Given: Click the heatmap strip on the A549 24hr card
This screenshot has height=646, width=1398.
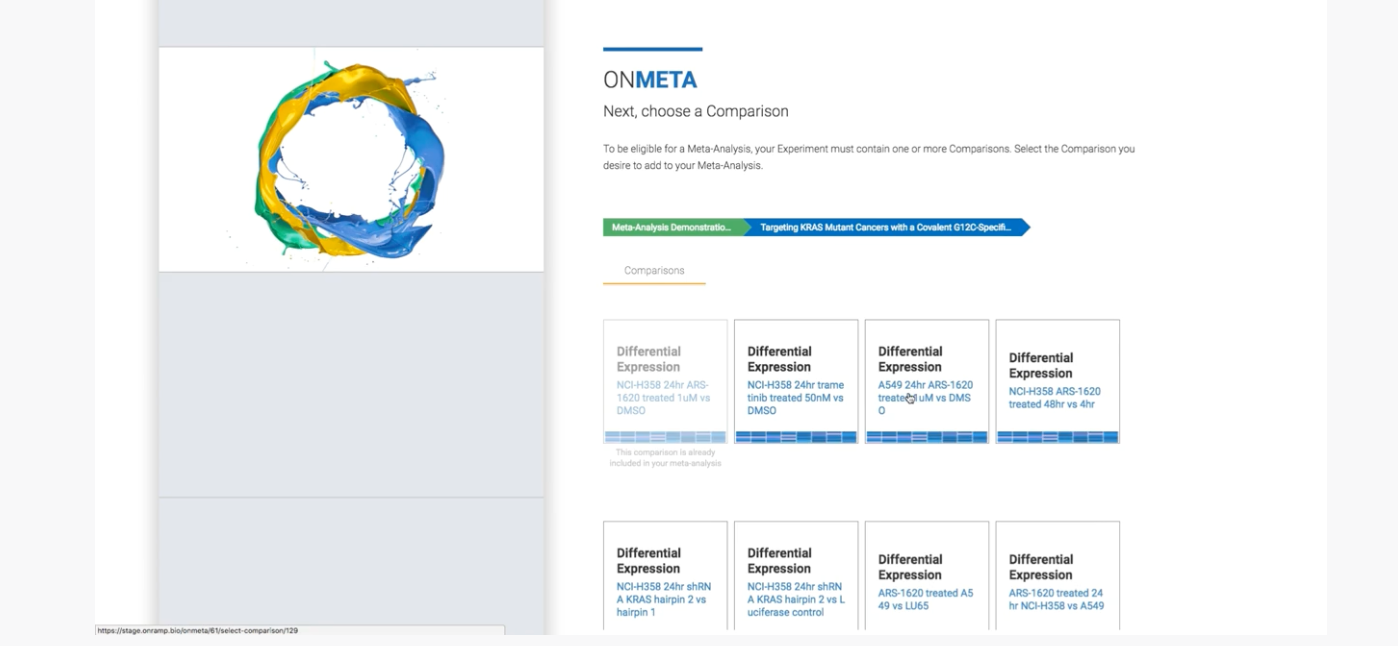Looking at the screenshot, I should point(927,437).
